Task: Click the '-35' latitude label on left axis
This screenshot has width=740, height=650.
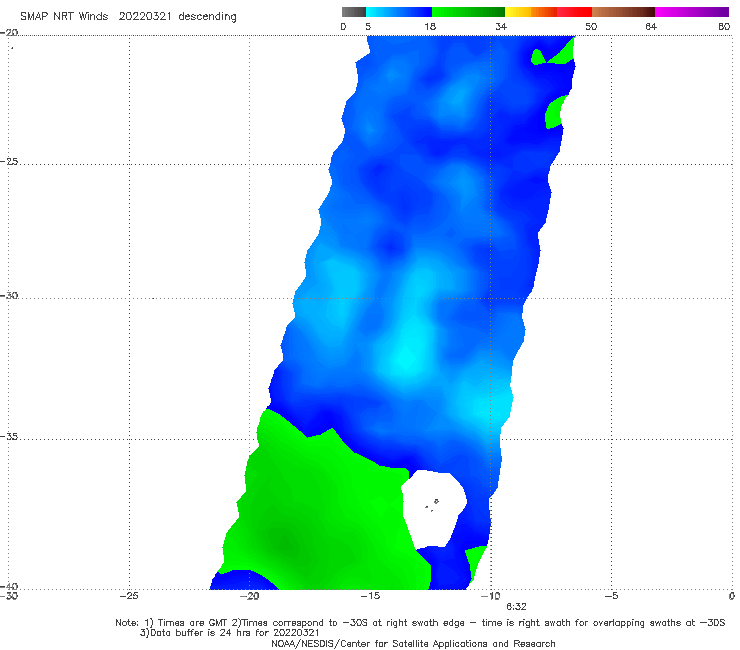Action: (9, 436)
